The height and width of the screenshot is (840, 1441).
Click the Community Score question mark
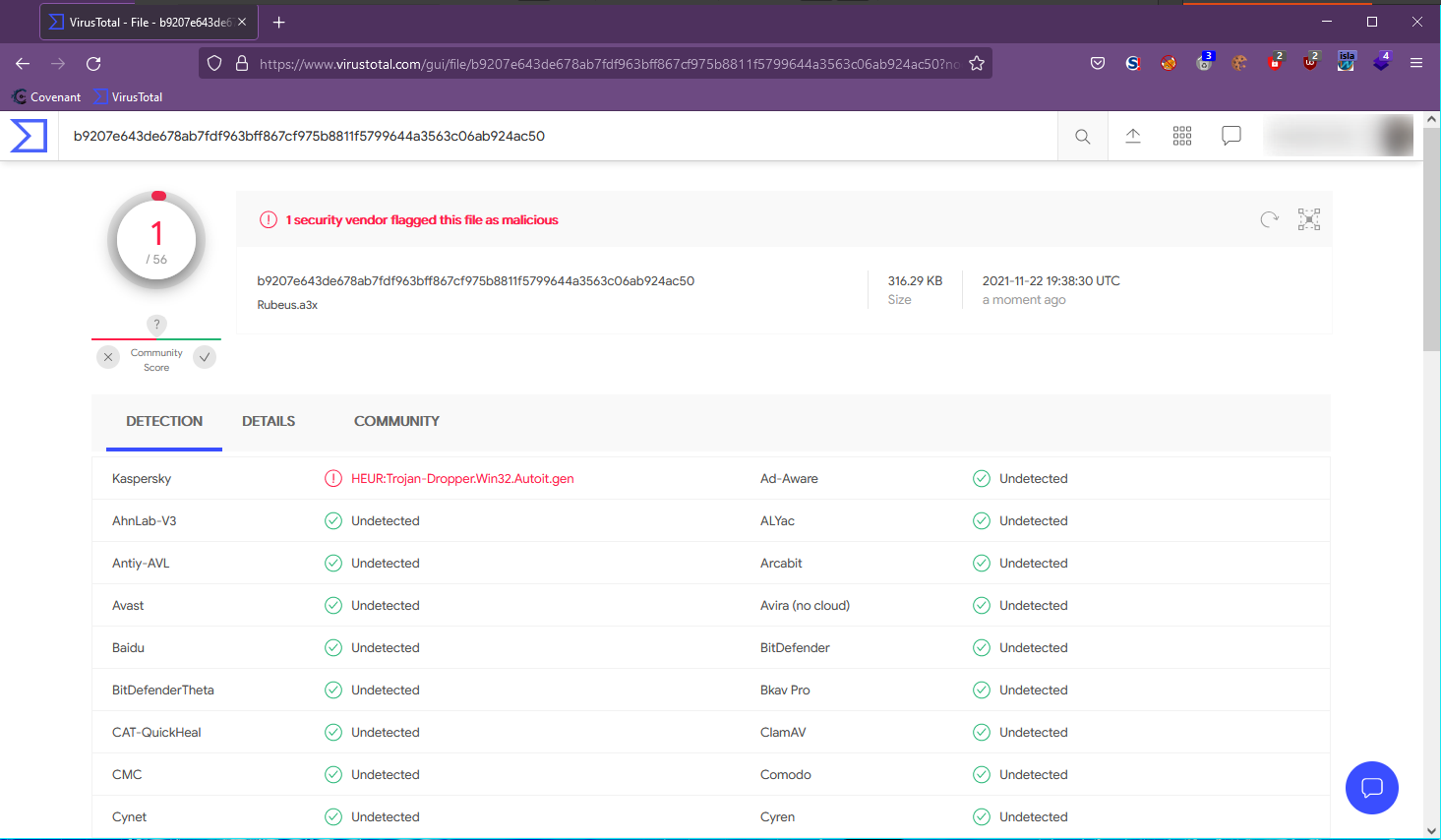pyautogui.click(x=156, y=324)
